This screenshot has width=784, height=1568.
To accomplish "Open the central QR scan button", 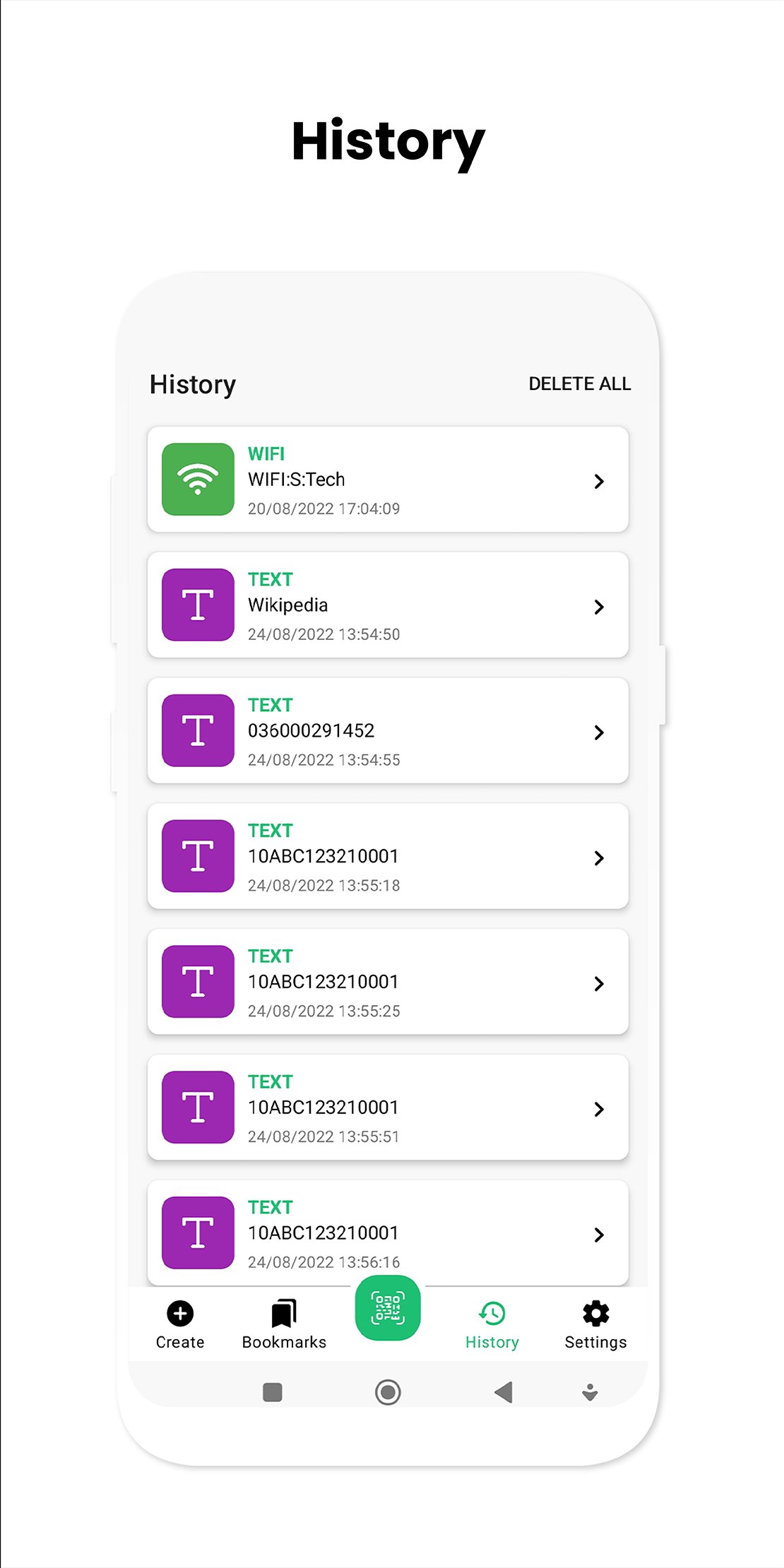I will click(388, 1308).
